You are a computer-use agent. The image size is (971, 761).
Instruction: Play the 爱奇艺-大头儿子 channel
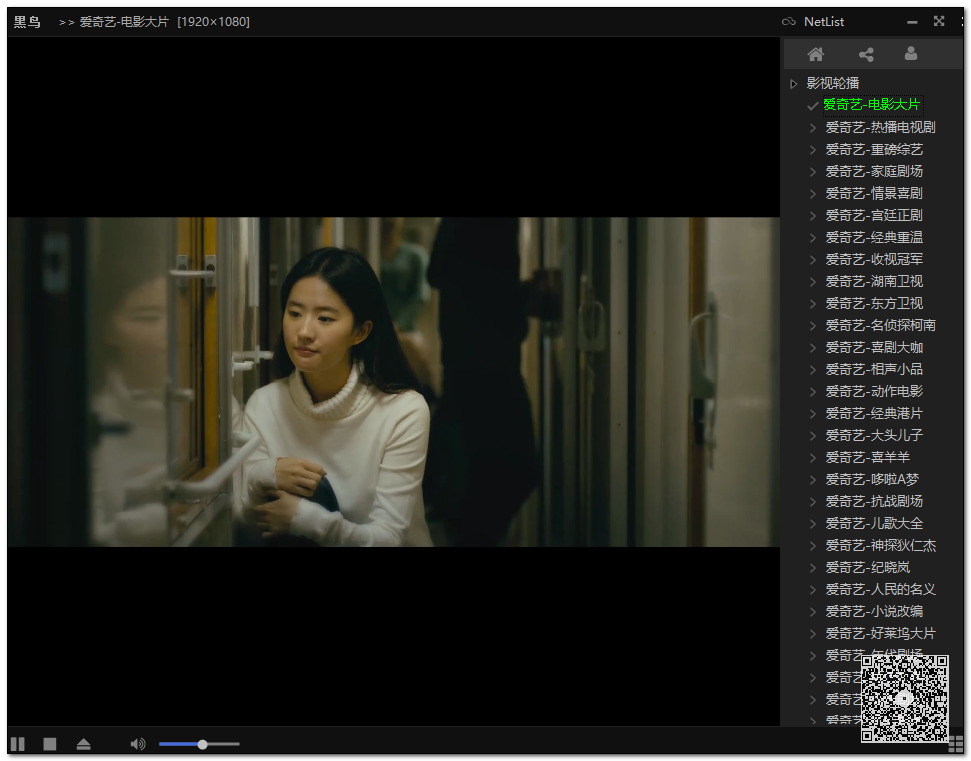point(874,435)
